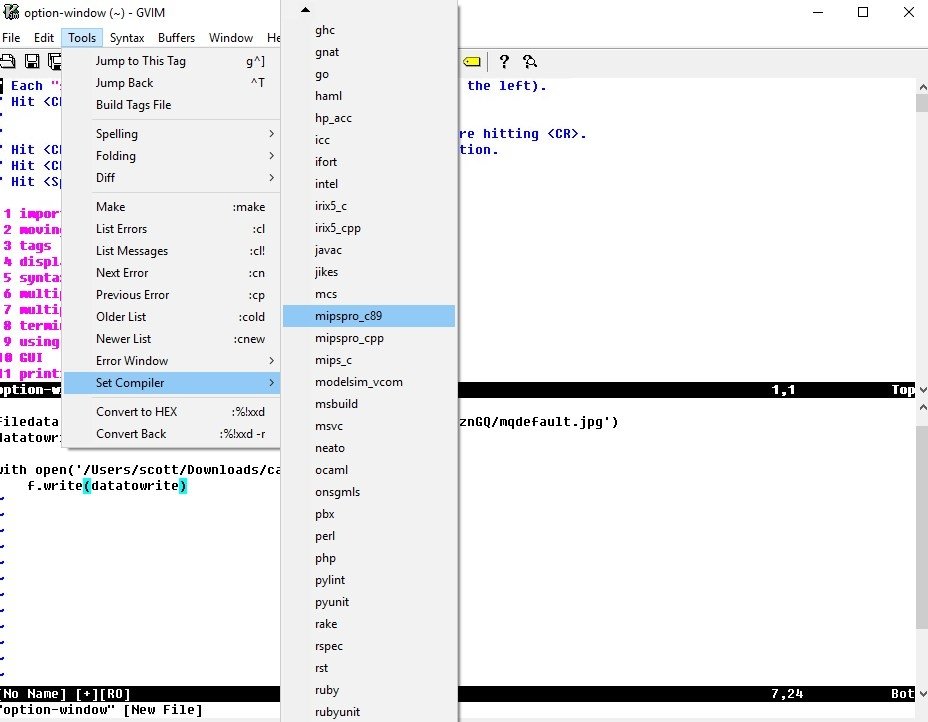
Task: Click the Save toolbar icon
Action: click(32, 61)
